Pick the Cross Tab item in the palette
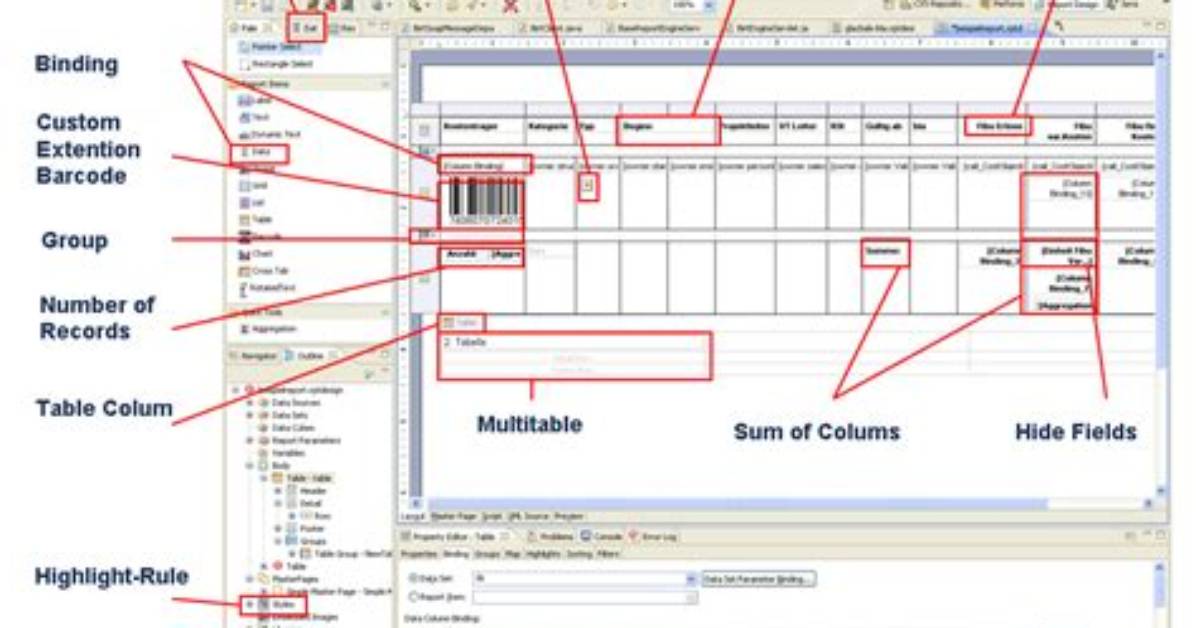 (x=264, y=271)
